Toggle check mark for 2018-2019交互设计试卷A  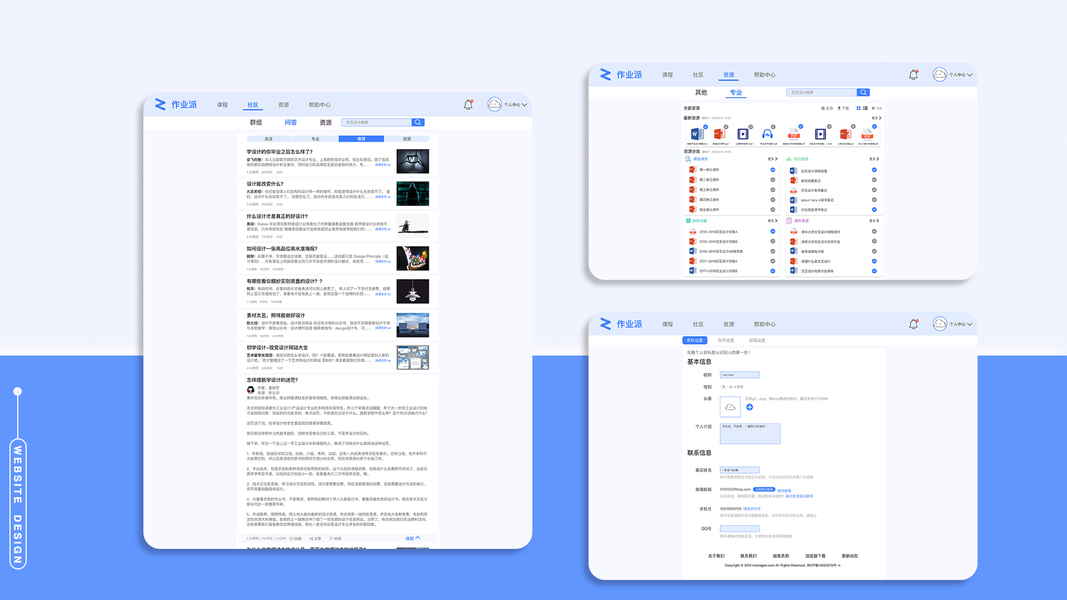[x=772, y=231]
